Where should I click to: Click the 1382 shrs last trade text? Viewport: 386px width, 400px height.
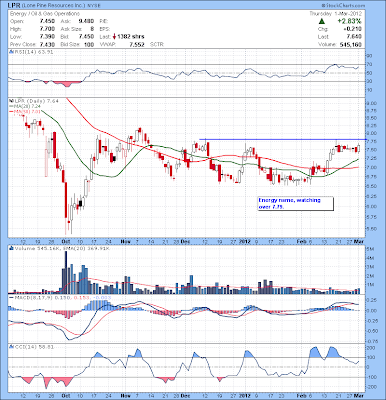[x=131, y=37]
